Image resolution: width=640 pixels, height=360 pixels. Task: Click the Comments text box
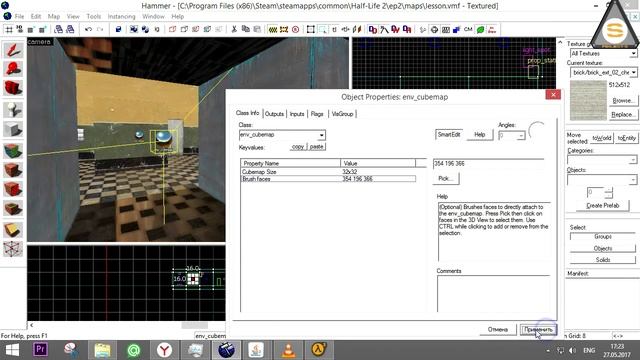click(x=493, y=294)
